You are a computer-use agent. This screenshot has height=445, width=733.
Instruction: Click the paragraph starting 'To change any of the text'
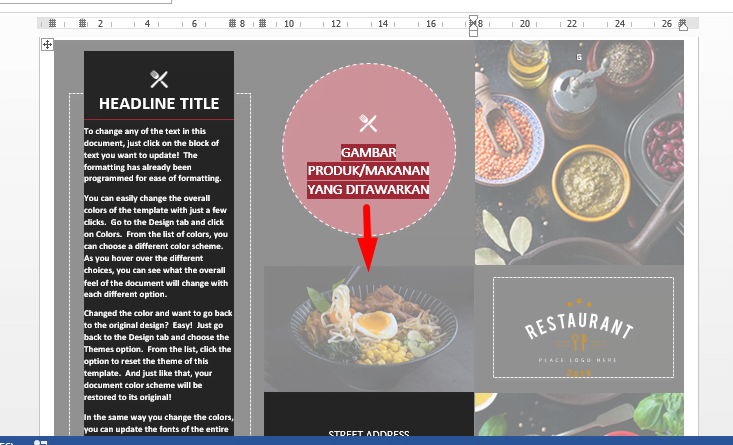tap(153, 155)
